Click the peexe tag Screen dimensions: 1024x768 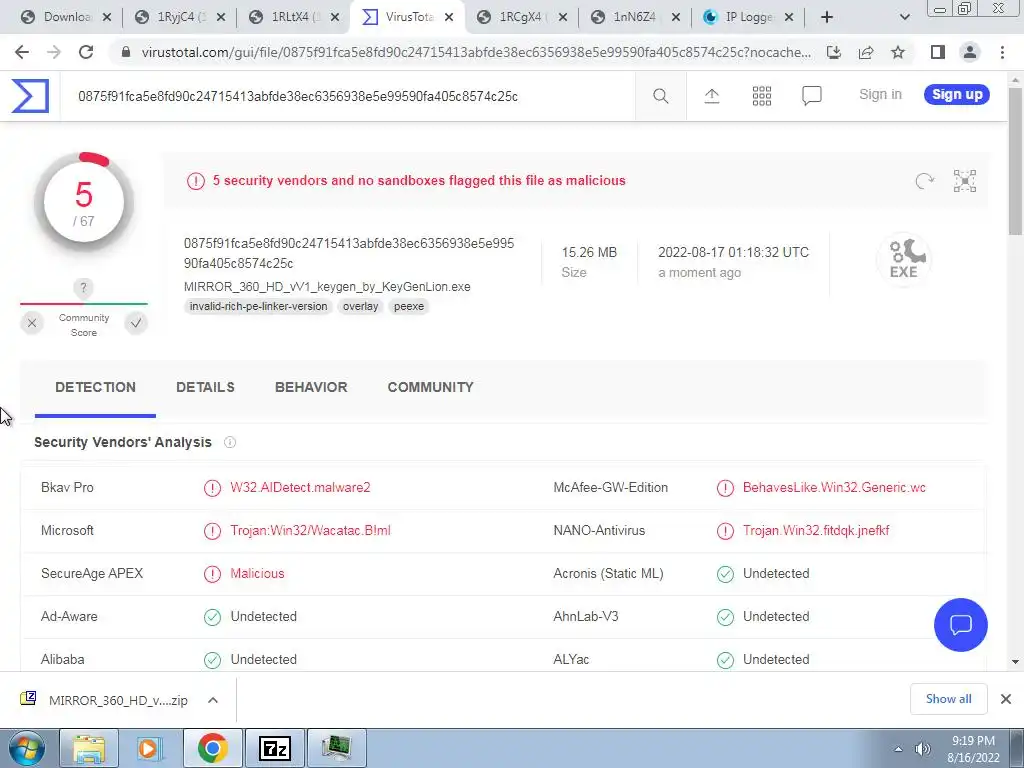409,306
